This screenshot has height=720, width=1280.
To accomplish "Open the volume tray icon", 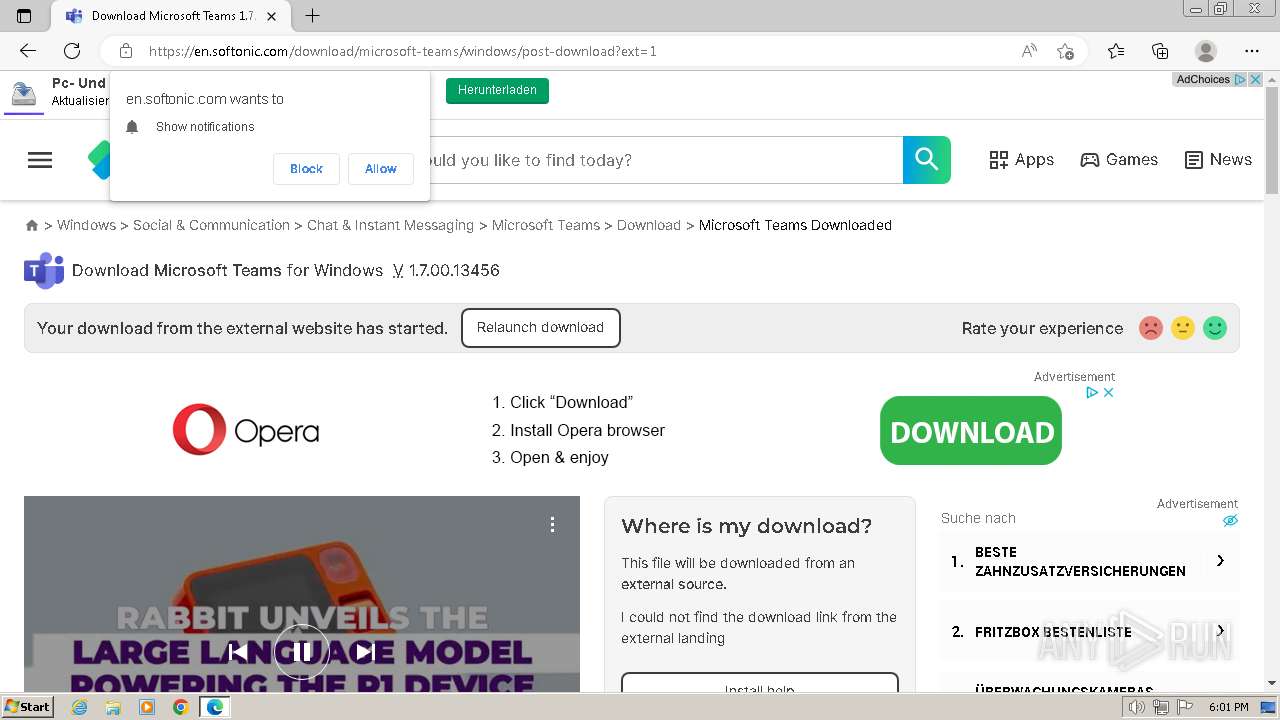I will [x=1137, y=707].
